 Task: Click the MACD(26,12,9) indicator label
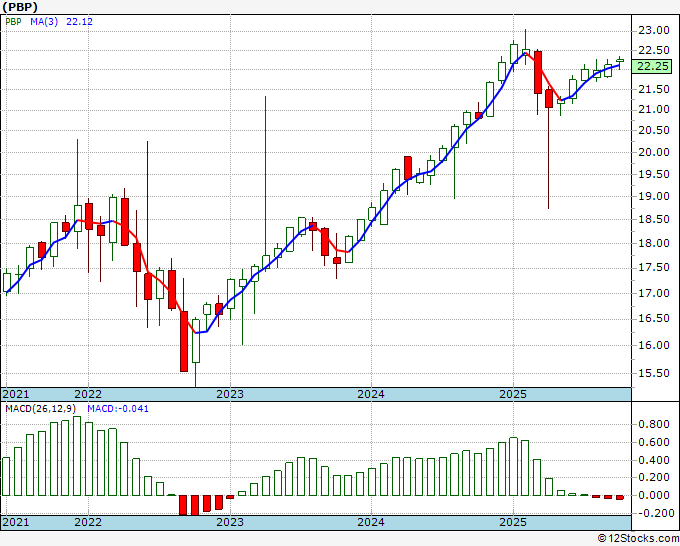point(41,409)
